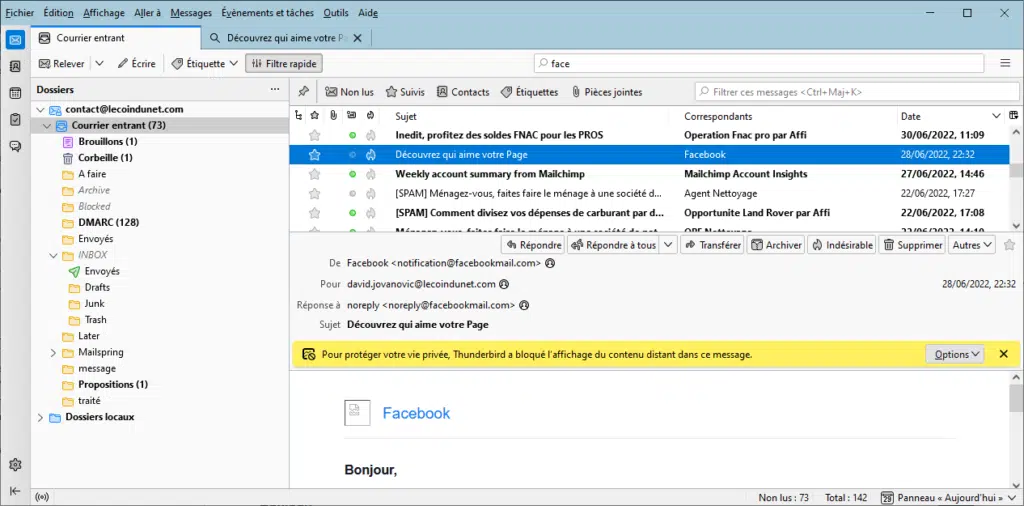Viewport: 1024px width, 506px height.
Task: Expand Dossiers locaux
Action: pos(40,417)
